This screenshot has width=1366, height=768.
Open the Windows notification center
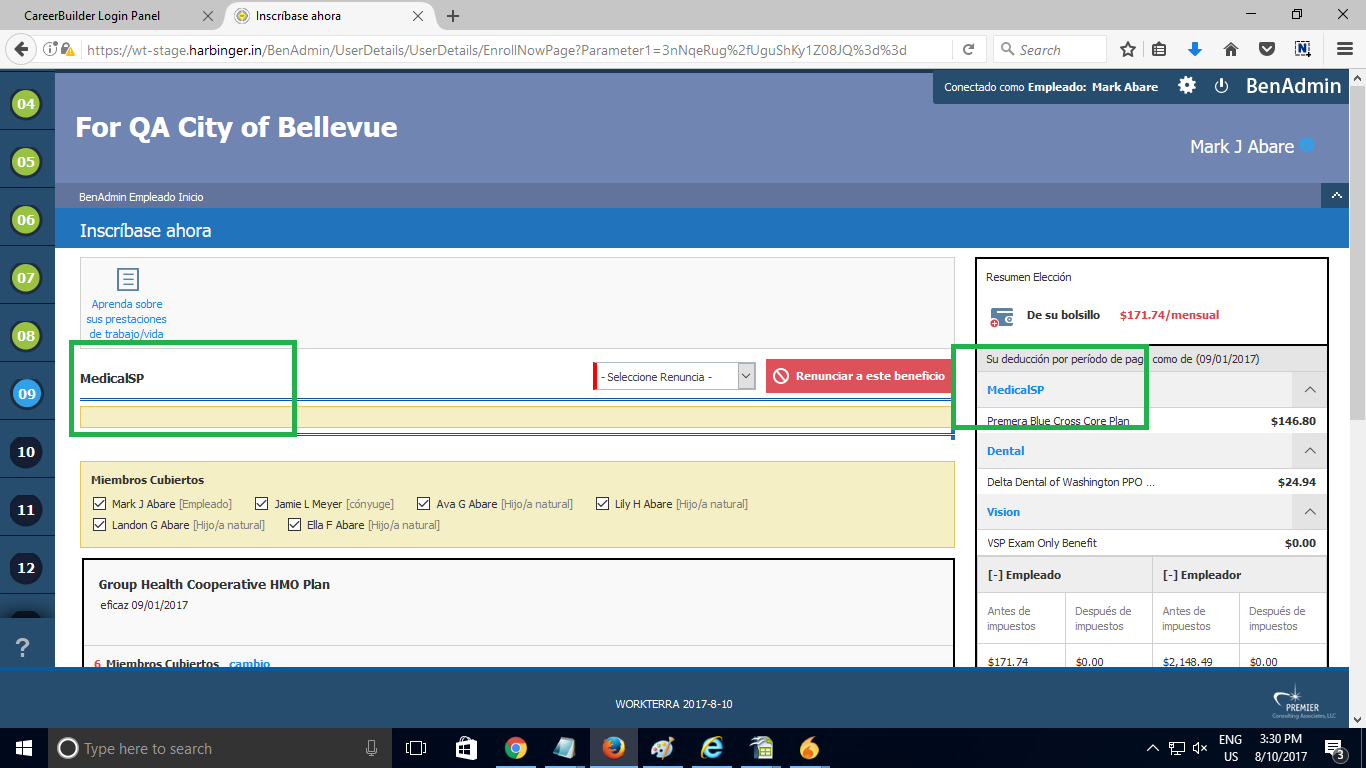click(x=1334, y=748)
